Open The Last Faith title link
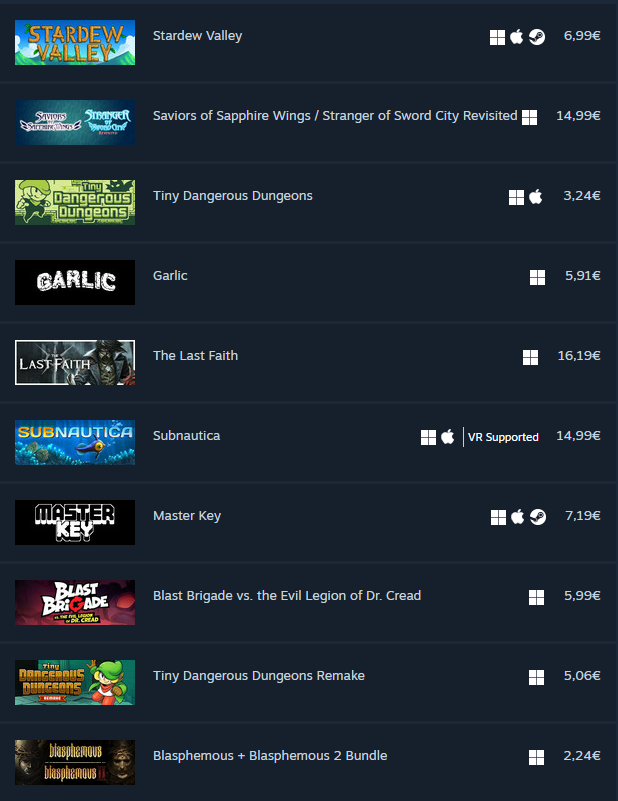The height and width of the screenshot is (801, 618). [x=196, y=356]
